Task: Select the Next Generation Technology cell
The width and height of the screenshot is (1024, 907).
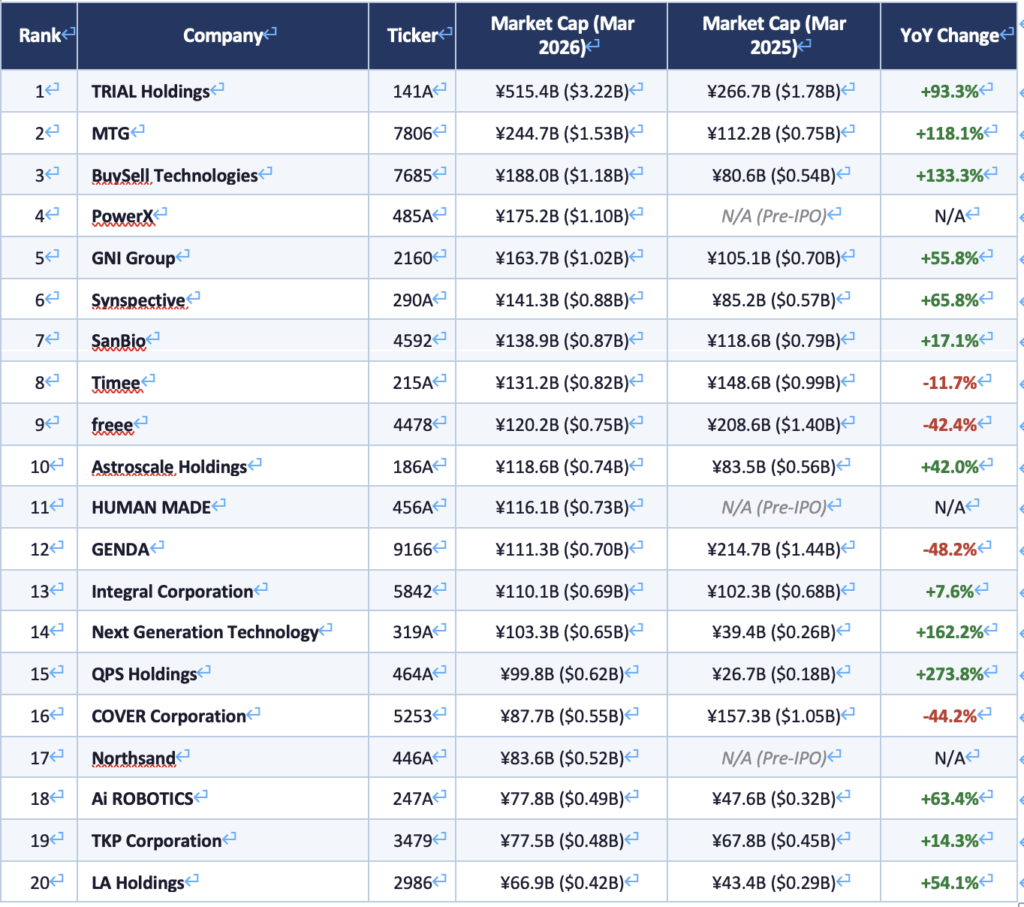Action: tap(205, 632)
